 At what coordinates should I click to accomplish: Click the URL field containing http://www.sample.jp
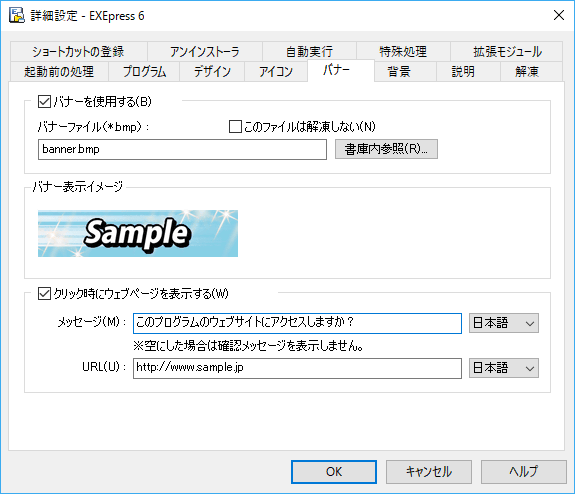coord(297,368)
